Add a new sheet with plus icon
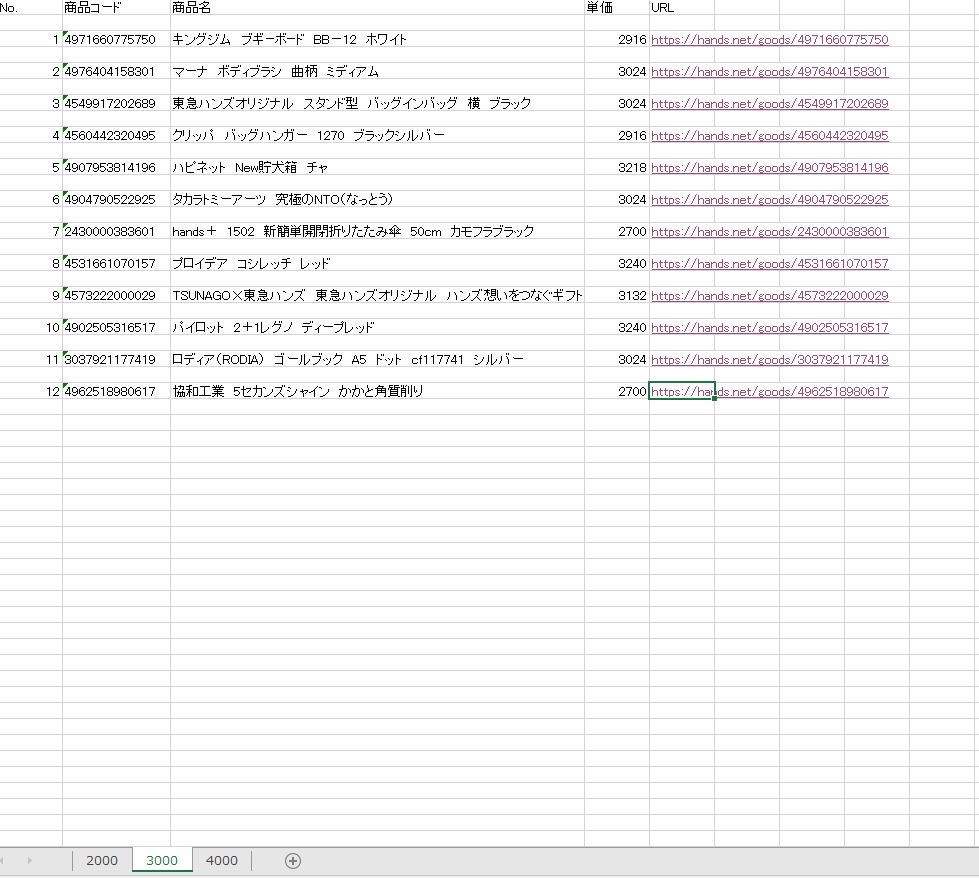 click(x=293, y=861)
